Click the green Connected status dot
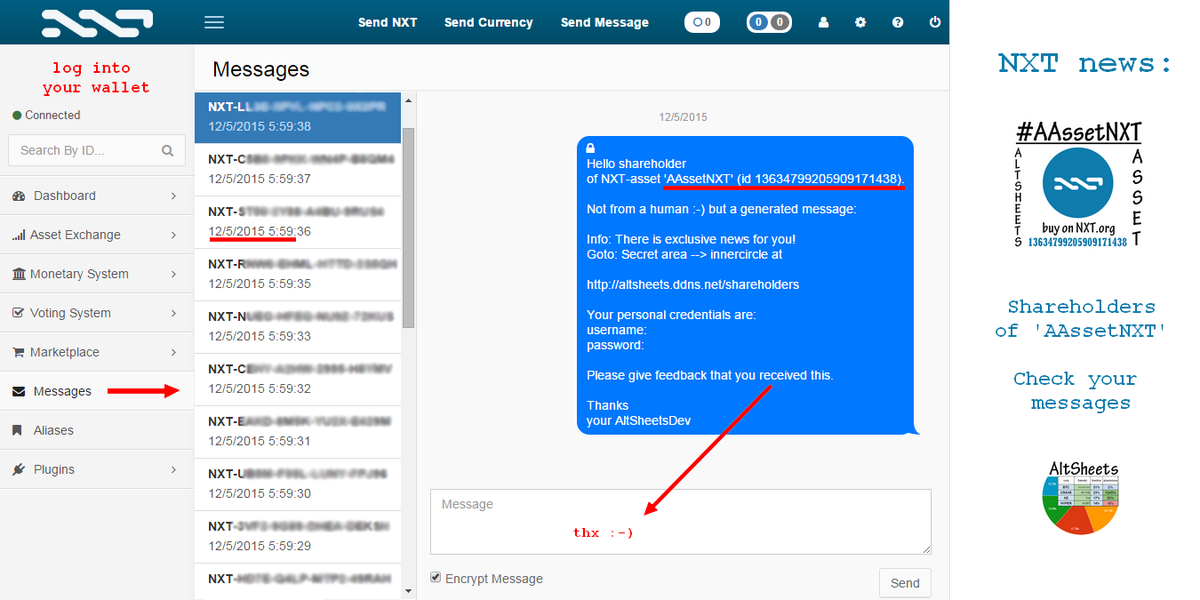Screen dimensions: 1200x600 pyautogui.click(x=17, y=116)
